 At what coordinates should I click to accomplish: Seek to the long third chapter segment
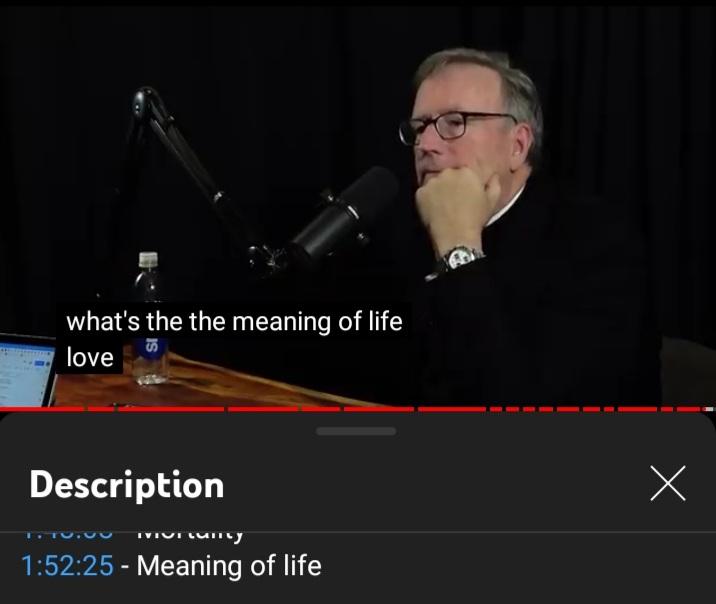[171, 409]
